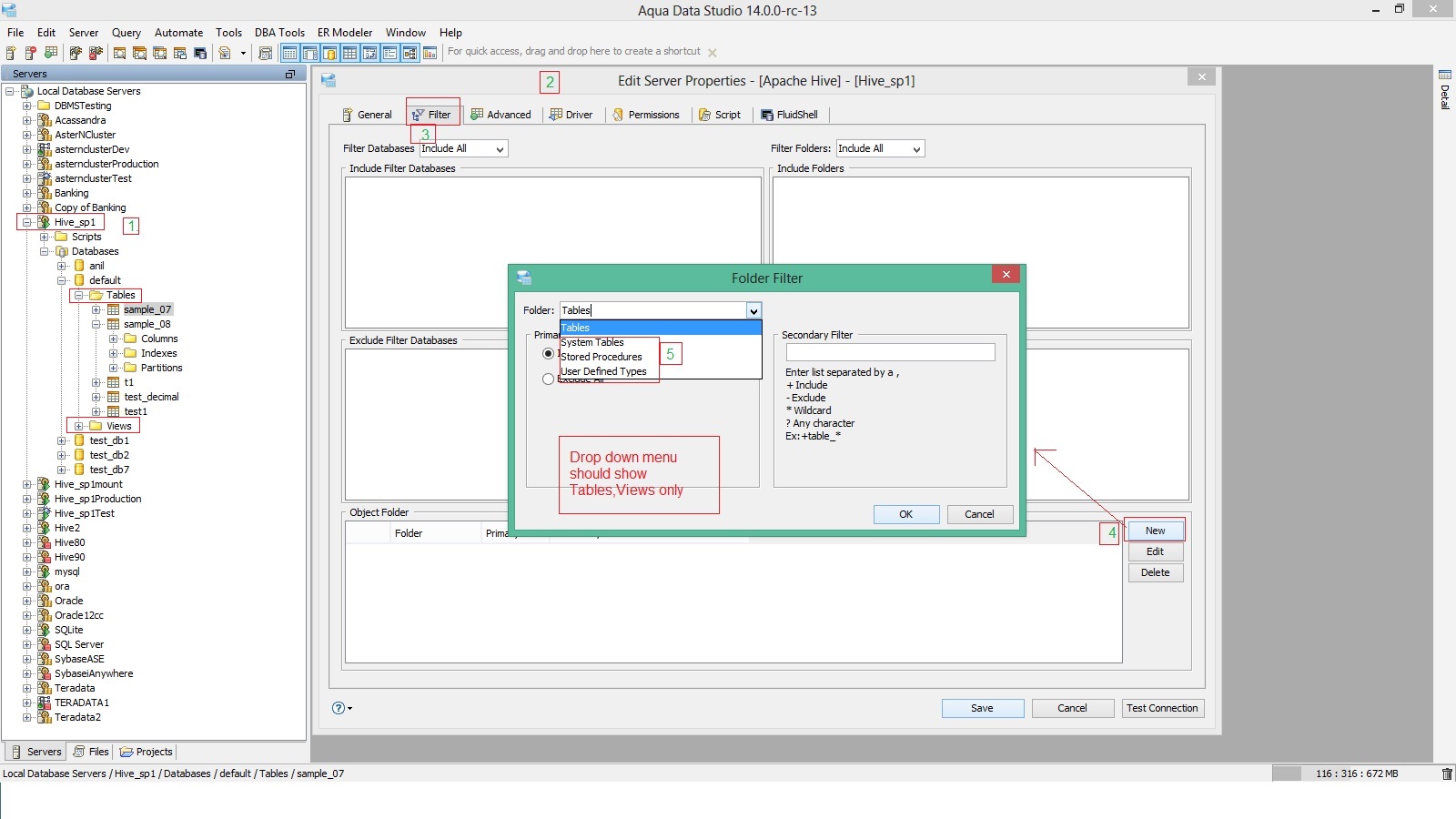Click the dark FluidShell terminal toolbar icon

pos(200,53)
